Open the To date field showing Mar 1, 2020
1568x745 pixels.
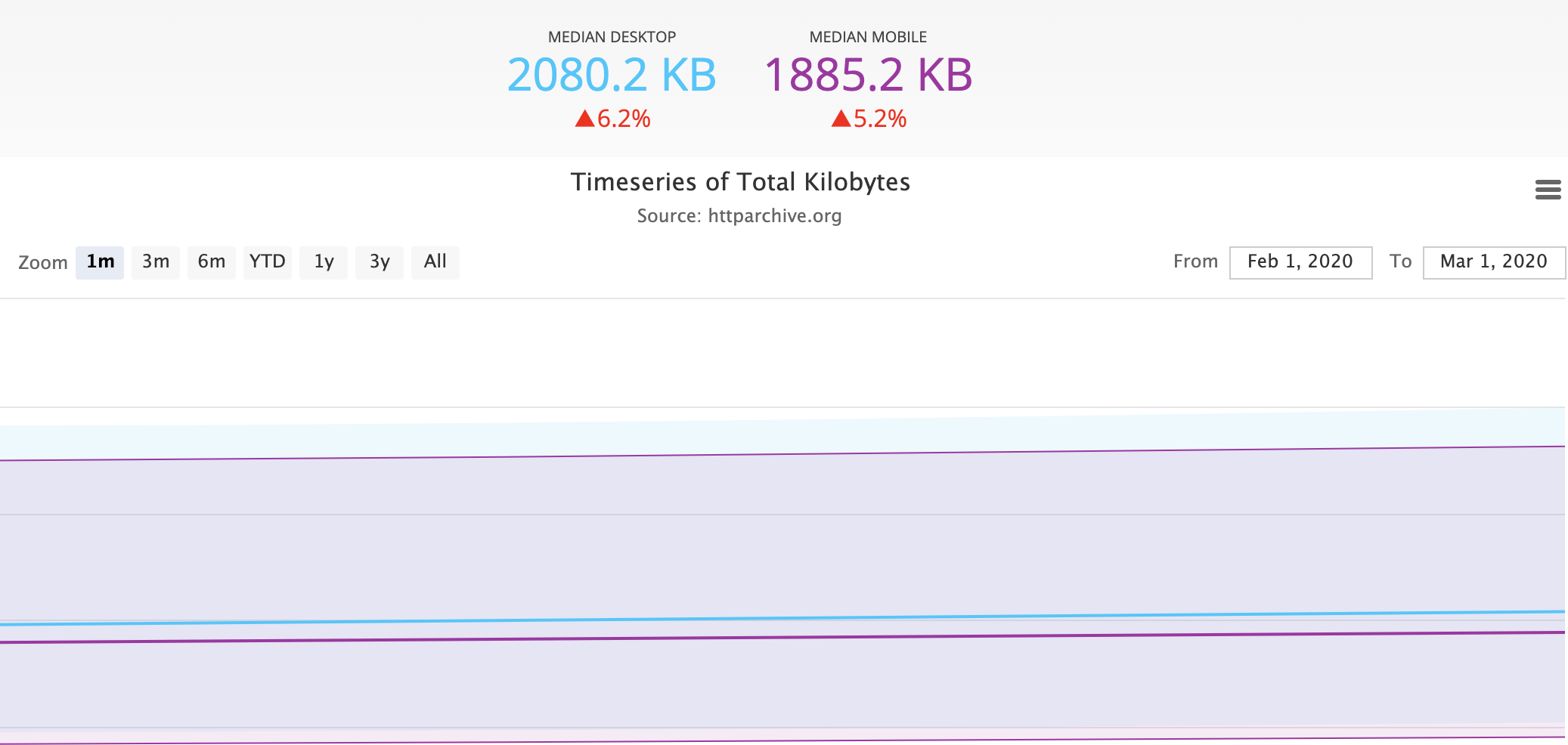point(1493,262)
